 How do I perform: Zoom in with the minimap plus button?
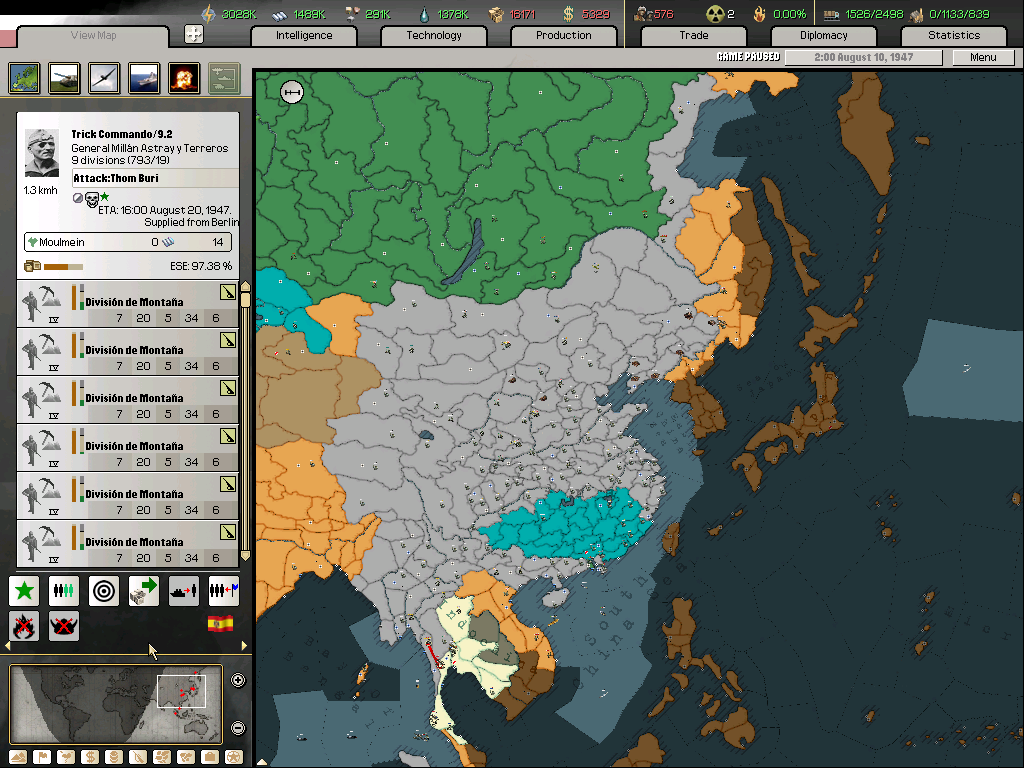point(238,681)
